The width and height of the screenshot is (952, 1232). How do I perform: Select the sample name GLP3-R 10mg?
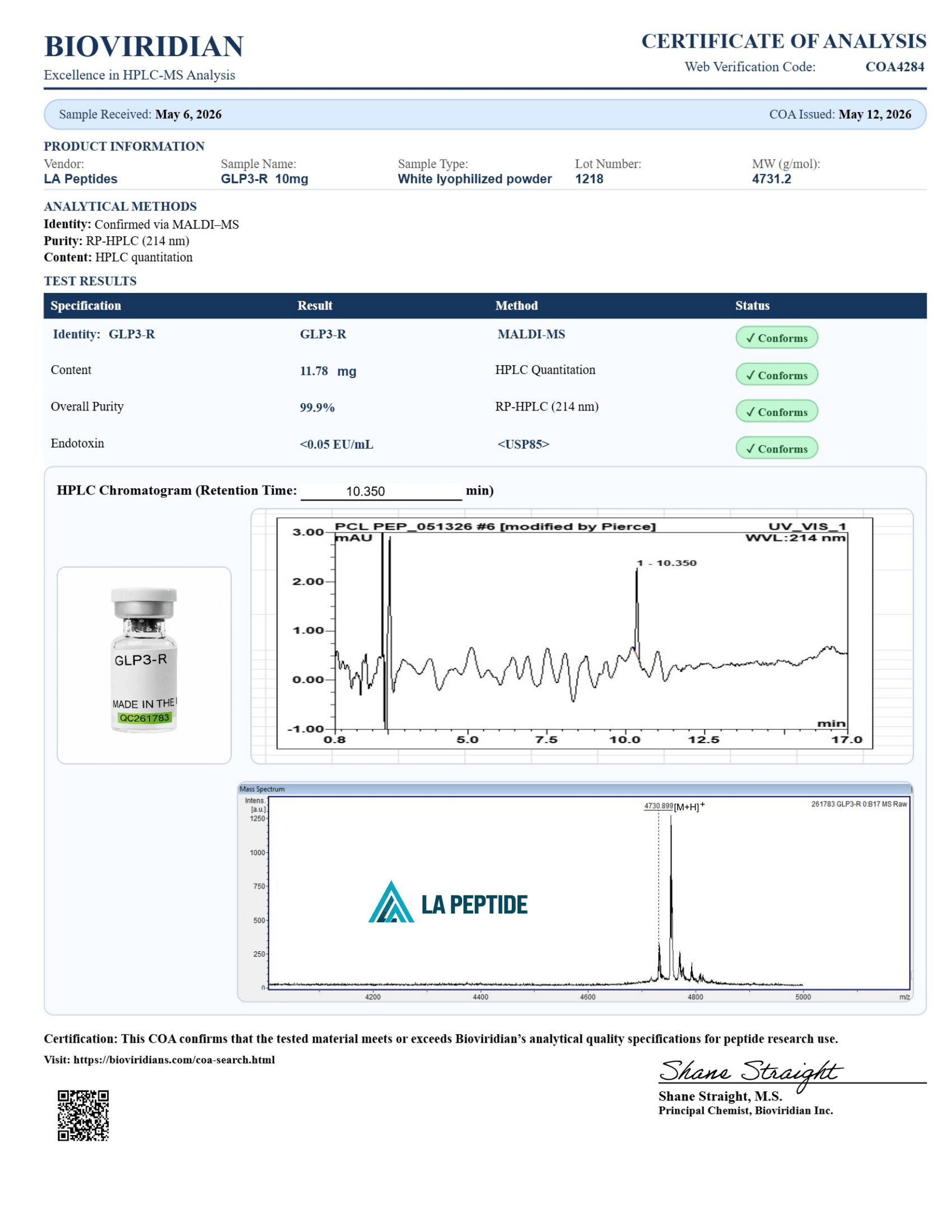[x=264, y=179]
